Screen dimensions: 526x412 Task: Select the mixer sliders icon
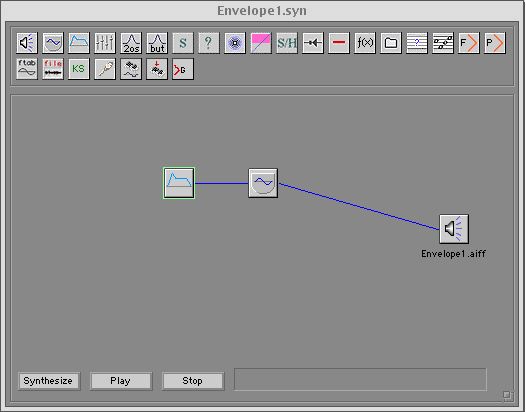[x=105, y=43]
